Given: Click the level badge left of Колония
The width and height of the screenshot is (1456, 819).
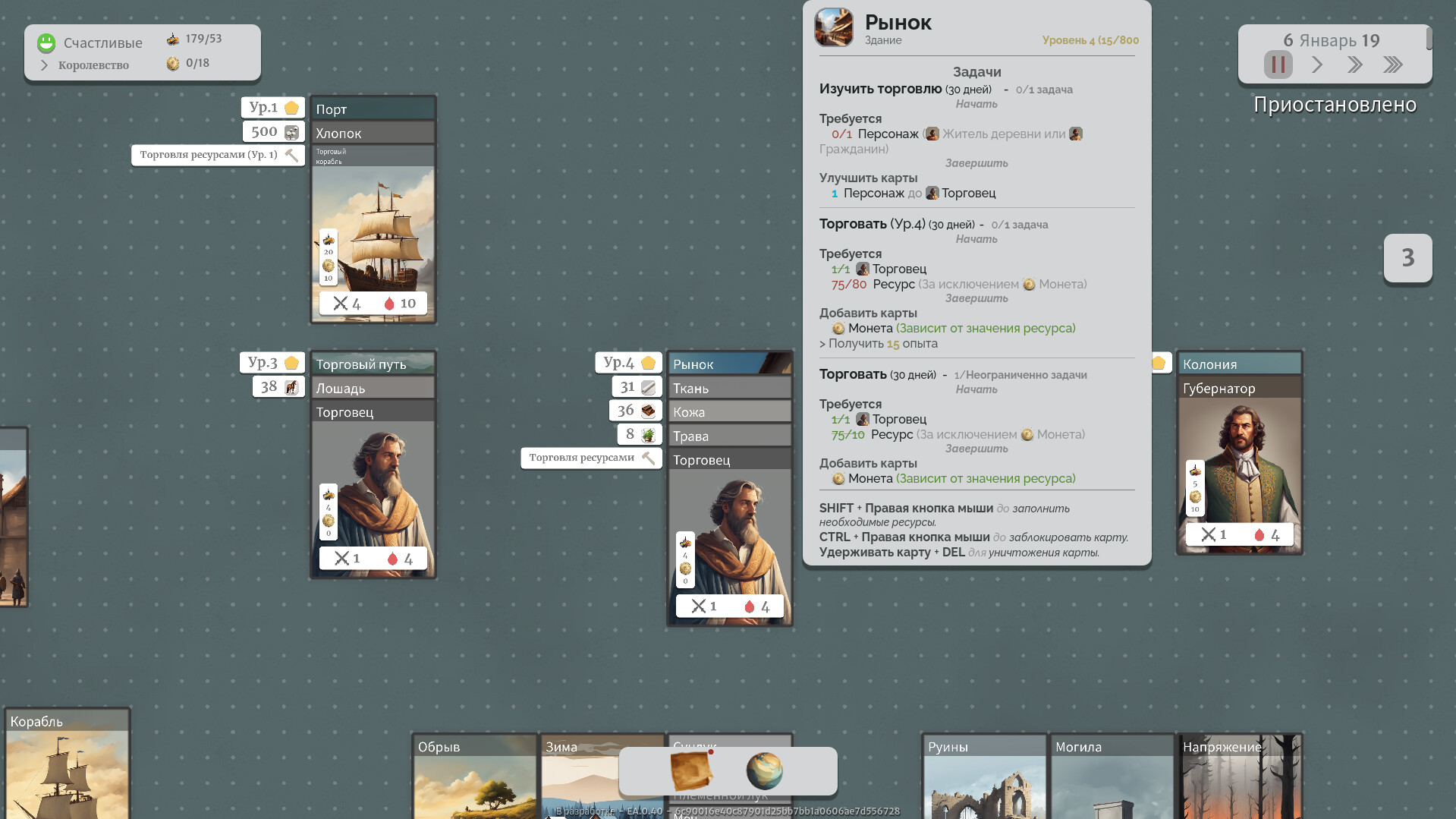Looking at the screenshot, I should click(1160, 362).
